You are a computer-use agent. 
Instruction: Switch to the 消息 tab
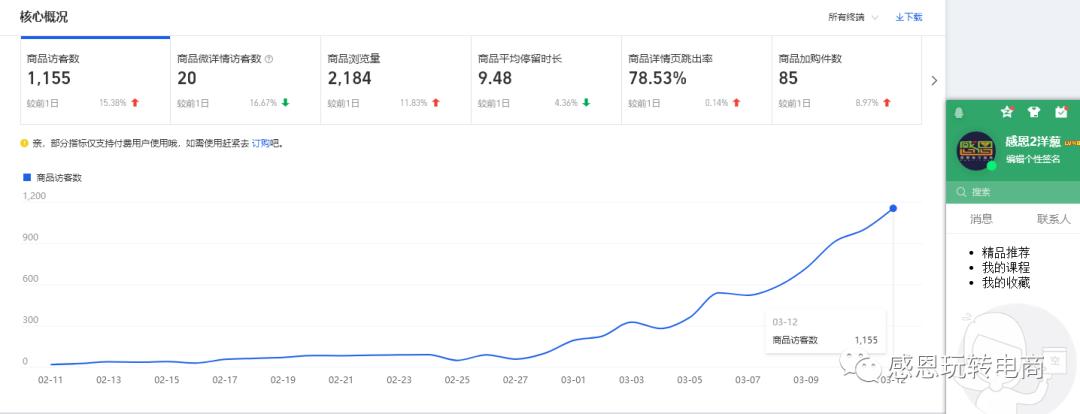coord(982,219)
